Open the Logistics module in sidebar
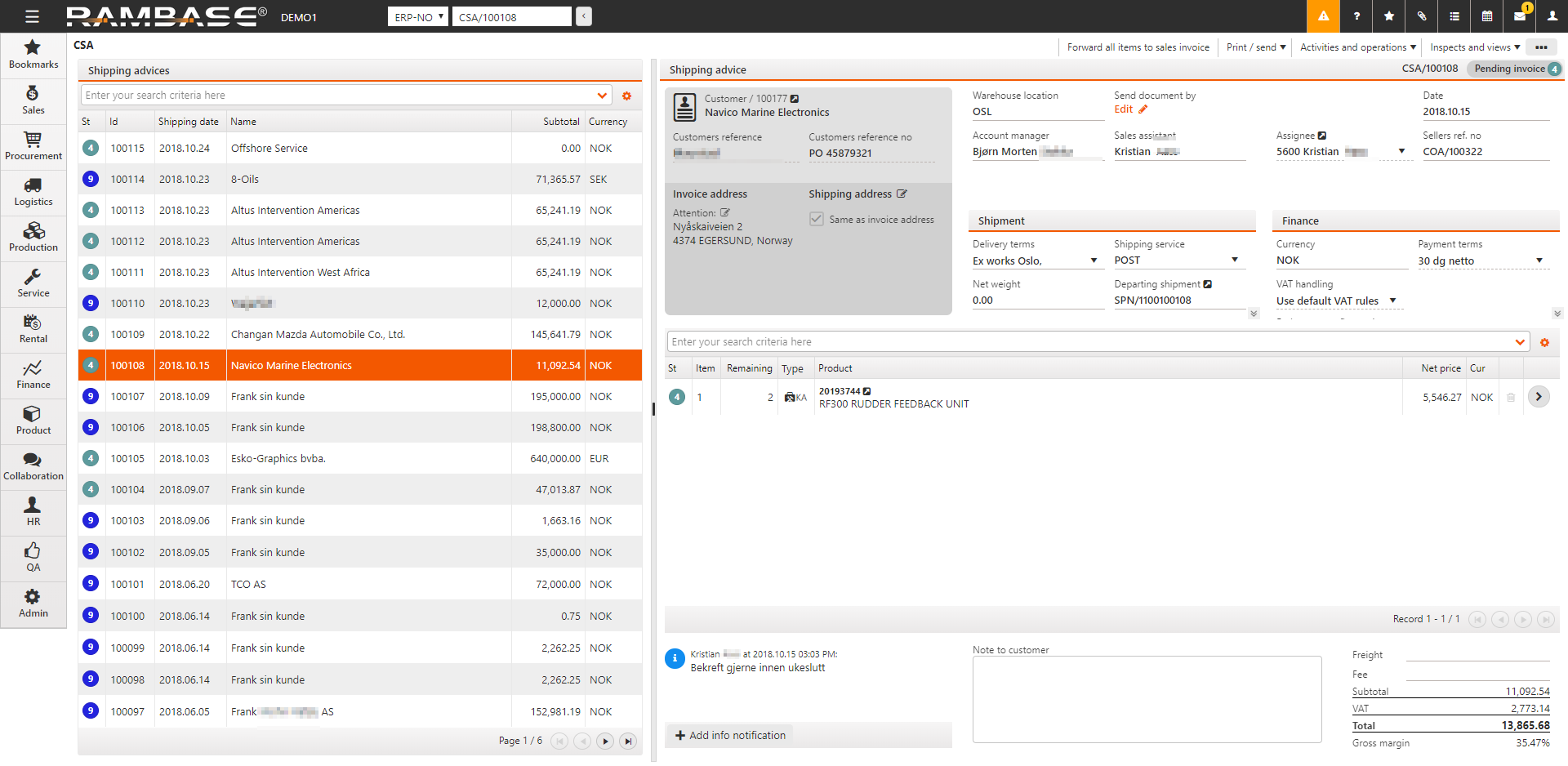The image size is (1568, 766). coord(33,192)
